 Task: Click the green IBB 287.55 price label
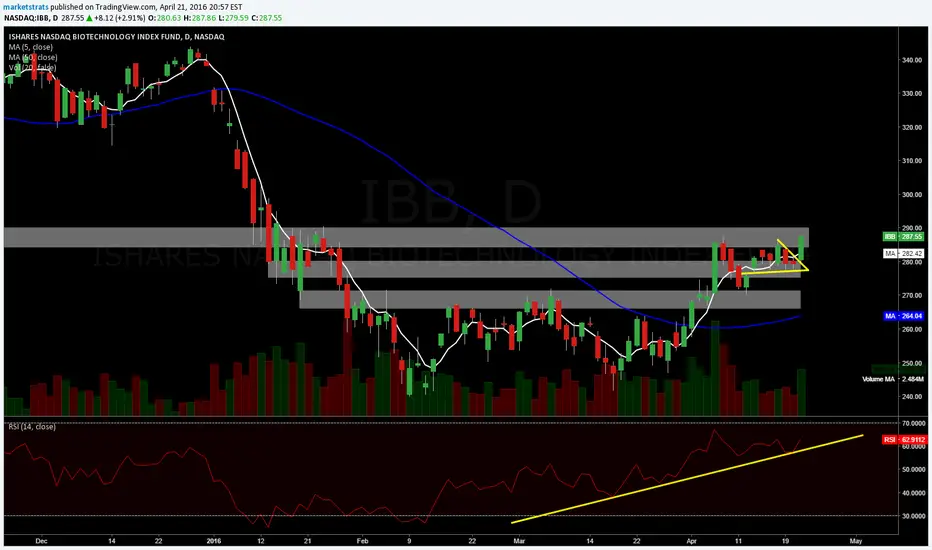(903, 237)
